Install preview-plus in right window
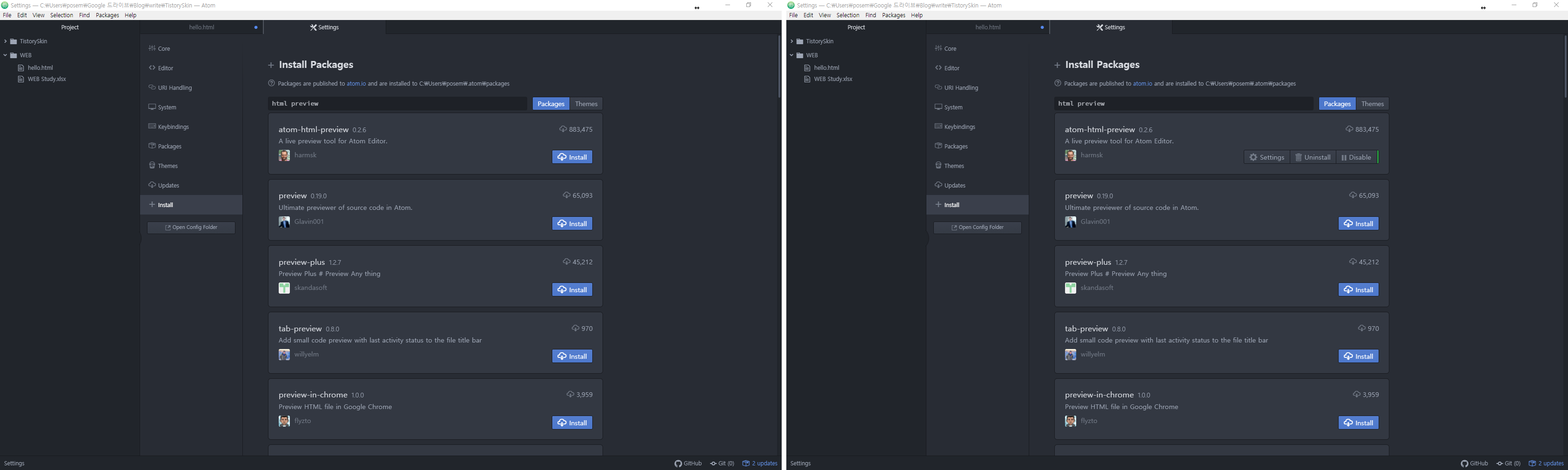Image resolution: width=1568 pixels, height=470 pixels. point(1359,290)
